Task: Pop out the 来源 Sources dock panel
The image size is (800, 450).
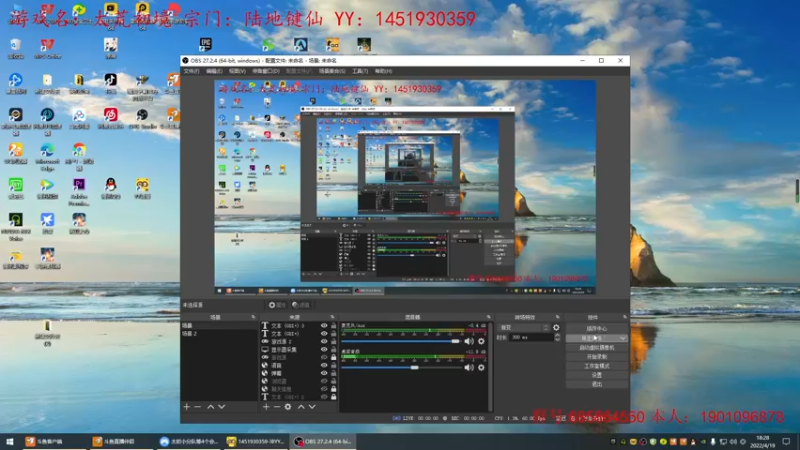Action: click(x=332, y=317)
